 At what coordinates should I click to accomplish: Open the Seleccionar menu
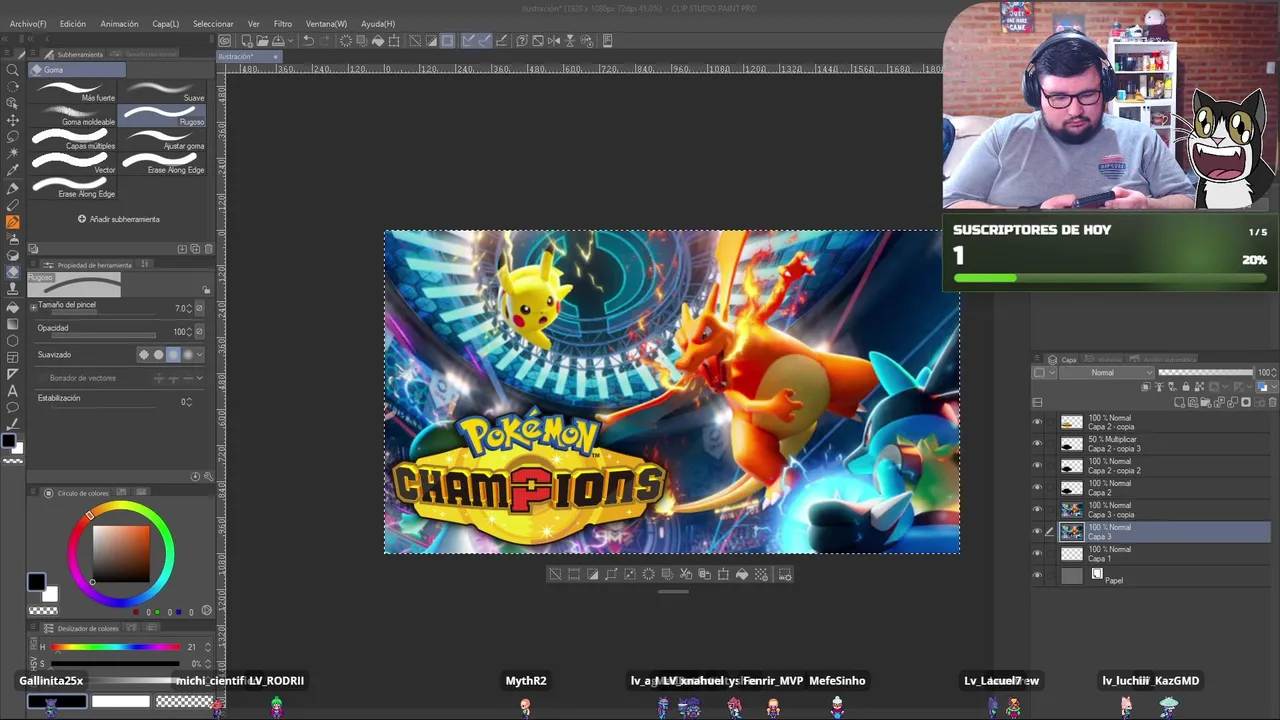pyautogui.click(x=213, y=23)
